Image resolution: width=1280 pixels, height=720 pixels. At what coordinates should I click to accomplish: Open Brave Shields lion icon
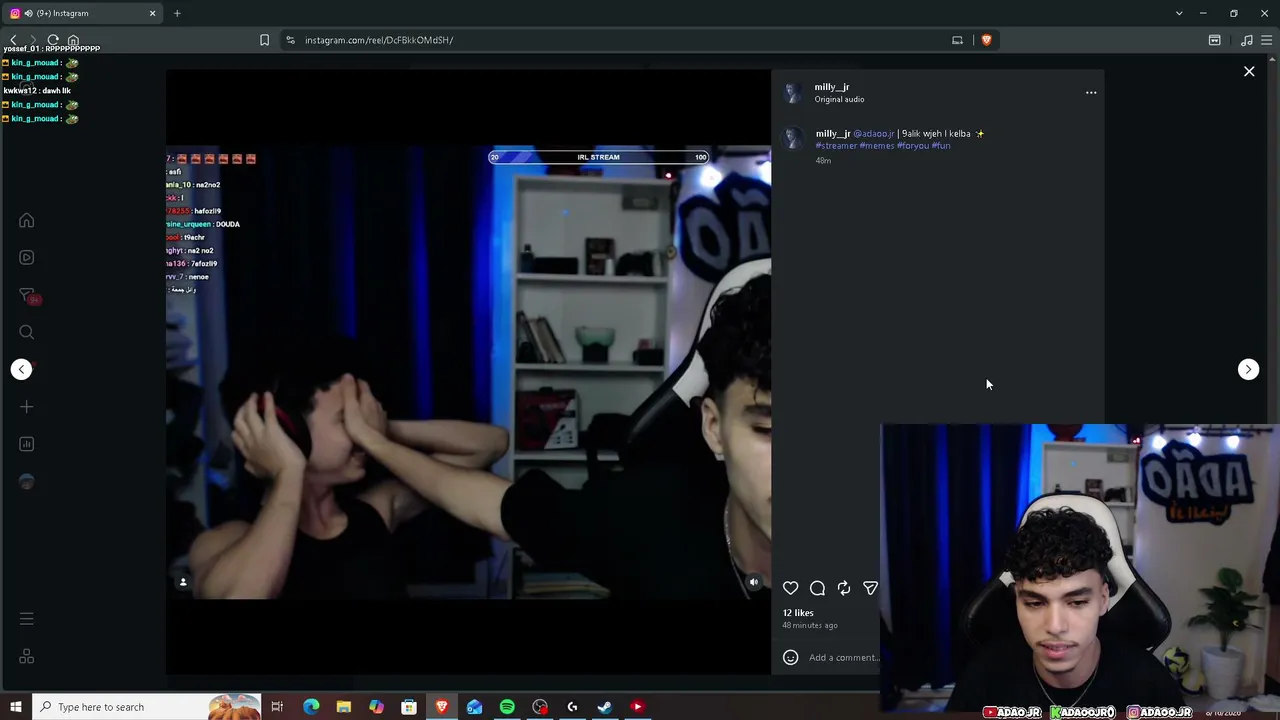[x=986, y=40]
